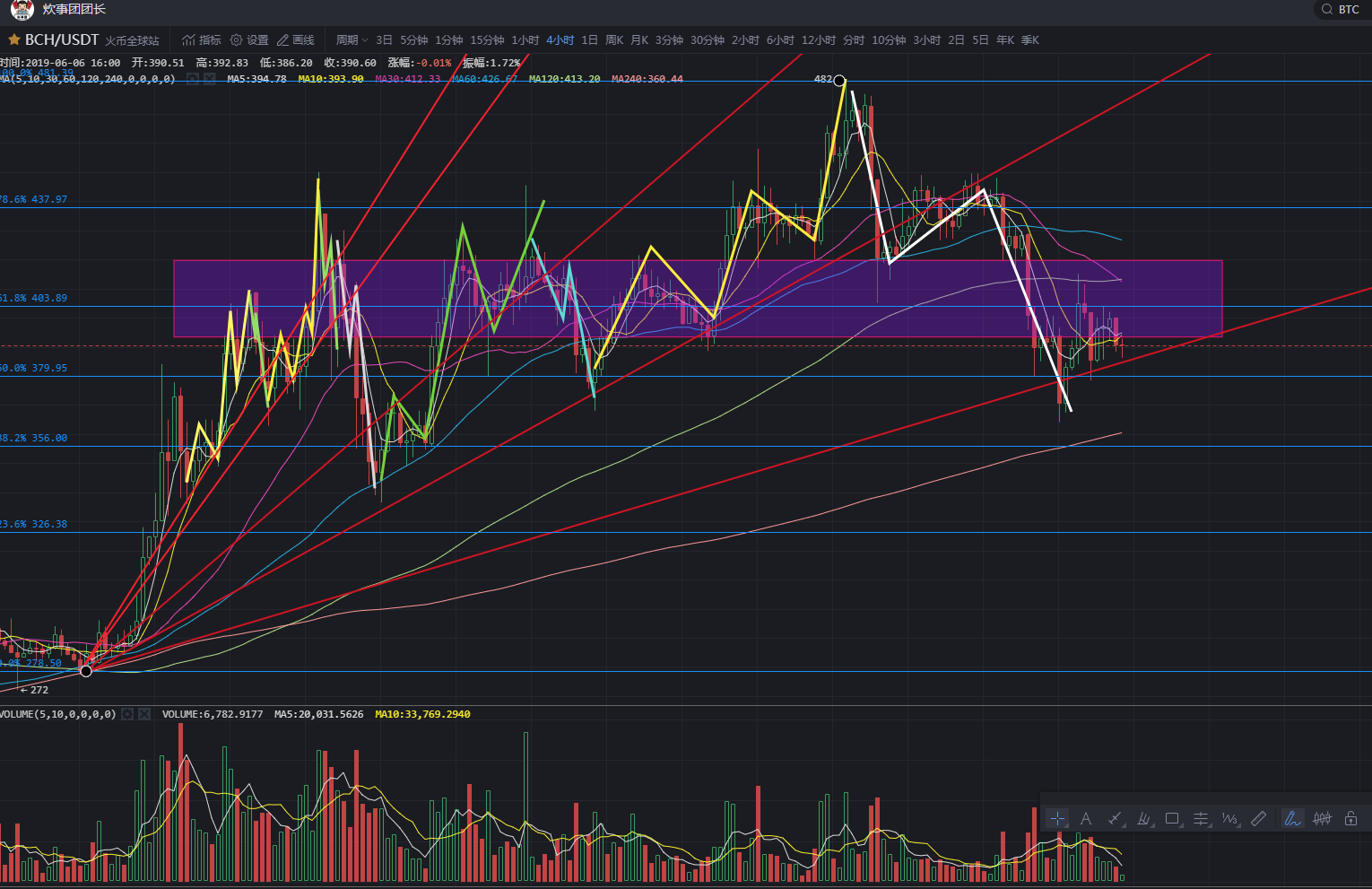Viewport: 1372px width, 889px height.
Task: Click the BTC search field
Action: click(x=1341, y=9)
